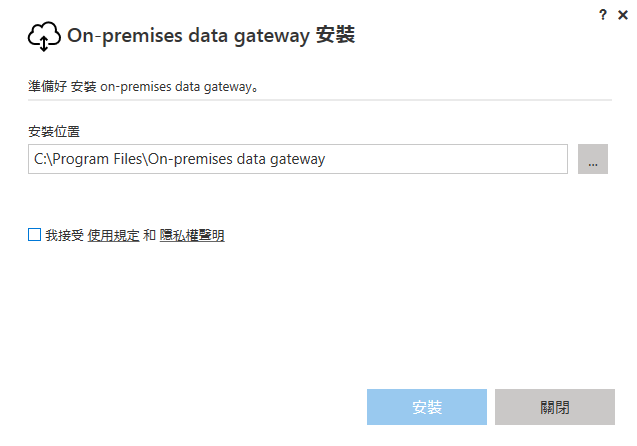Click the 'On-premises data gateway 安裝' heading
The image size is (637, 446).
[211, 37]
